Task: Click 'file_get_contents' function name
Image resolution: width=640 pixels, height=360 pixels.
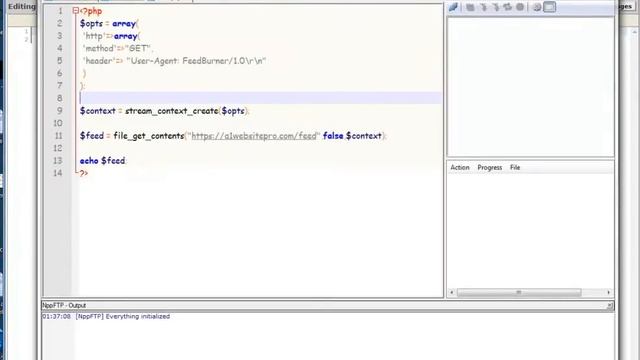Action: coord(149,136)
